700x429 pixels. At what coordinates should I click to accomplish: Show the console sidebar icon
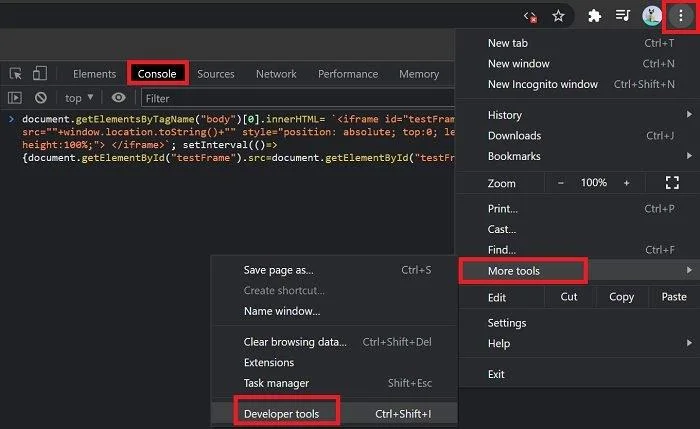15,97
